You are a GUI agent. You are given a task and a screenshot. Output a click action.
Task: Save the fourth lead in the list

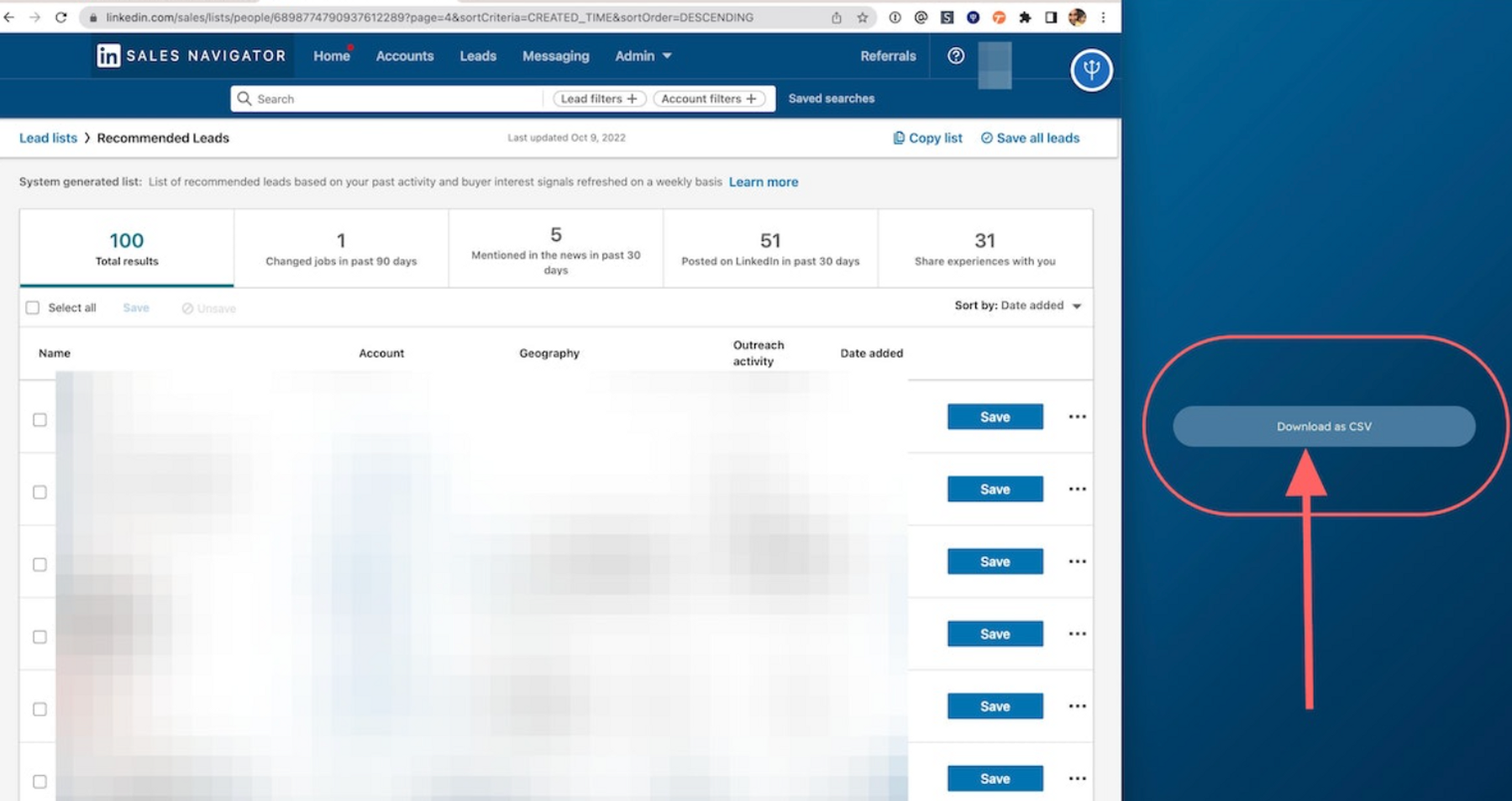[995, 633]
